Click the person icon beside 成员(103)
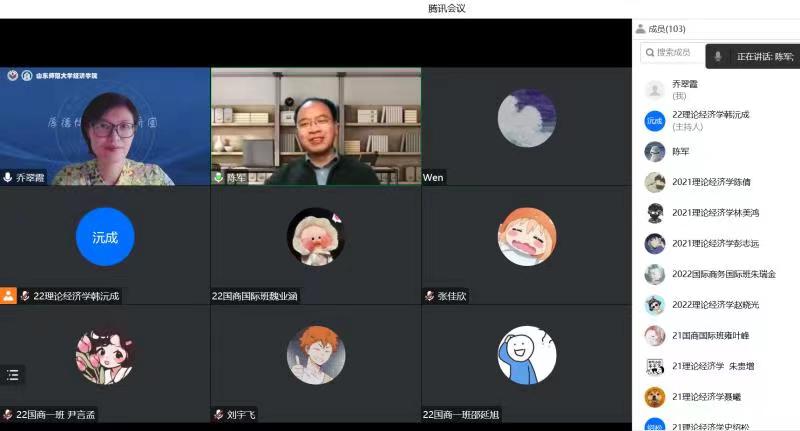Viewport: 800px width, 431px height. (x=640, y=29)
